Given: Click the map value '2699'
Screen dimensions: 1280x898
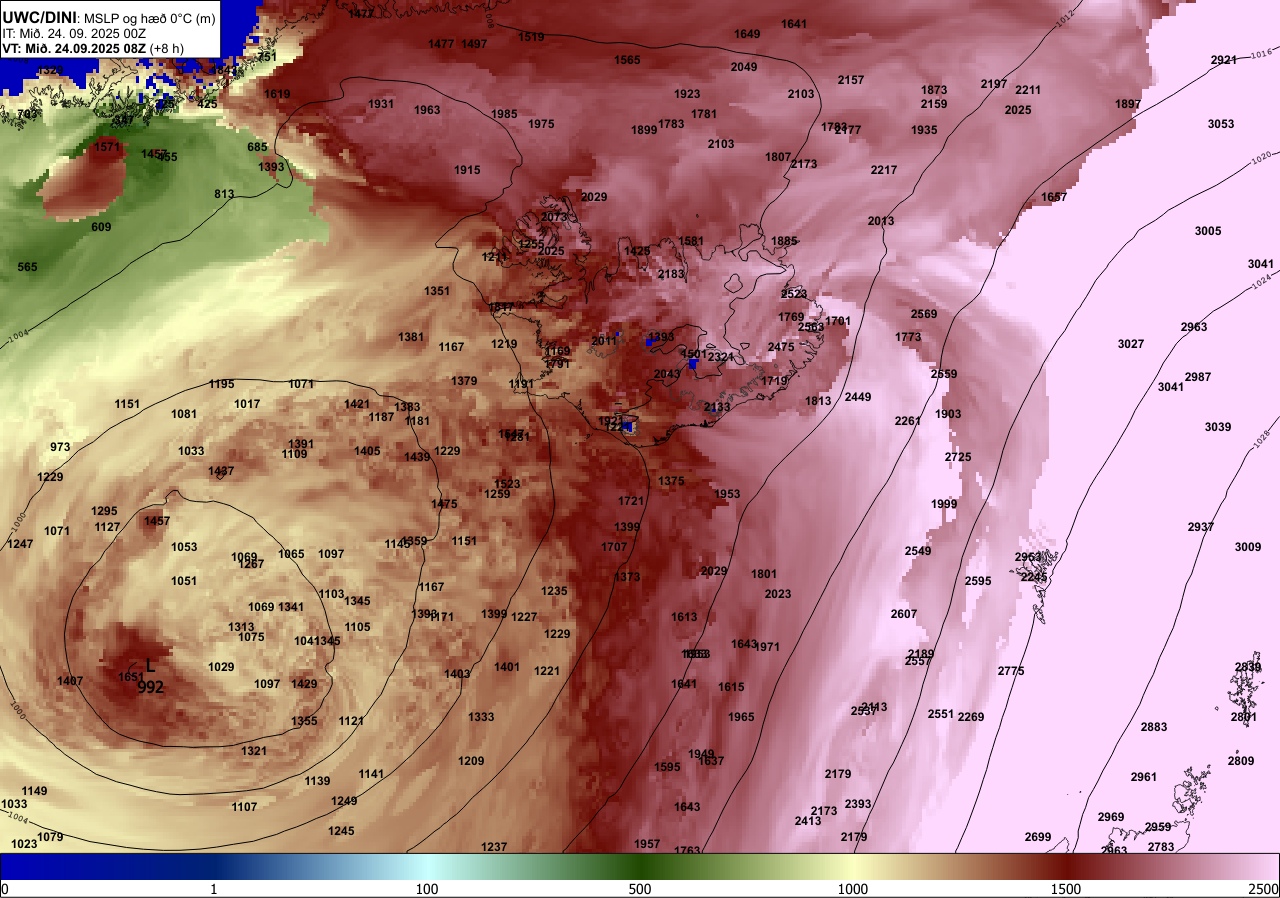Looking at the screenshot, I should pos(1038,837).
